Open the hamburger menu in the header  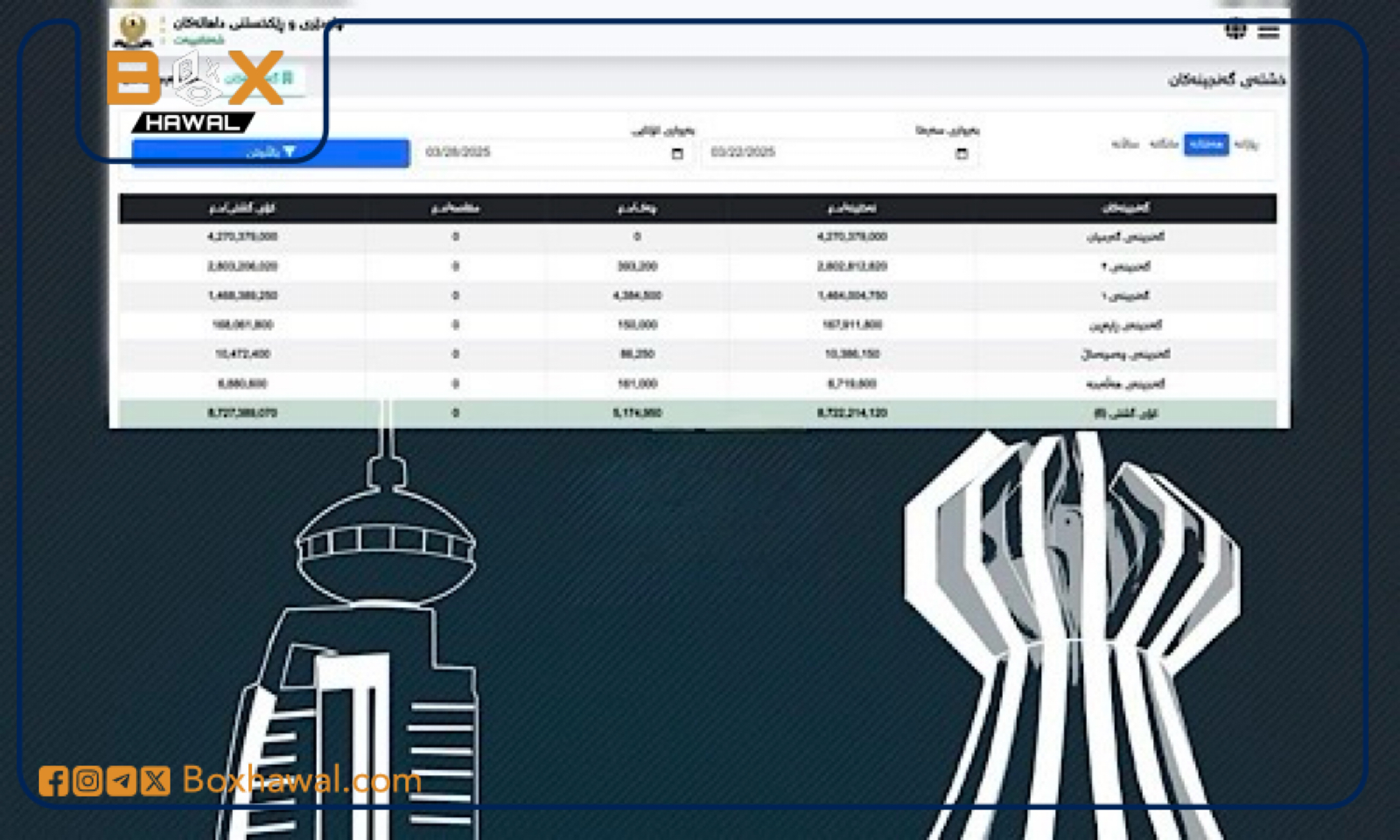pos(1269,31)
